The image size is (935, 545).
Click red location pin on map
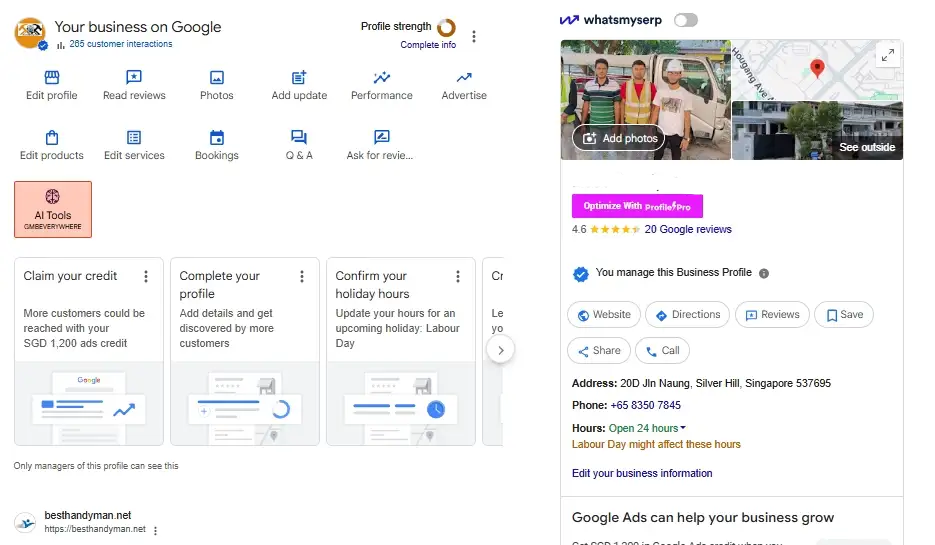pyautogui.click(x=817, y=68)
